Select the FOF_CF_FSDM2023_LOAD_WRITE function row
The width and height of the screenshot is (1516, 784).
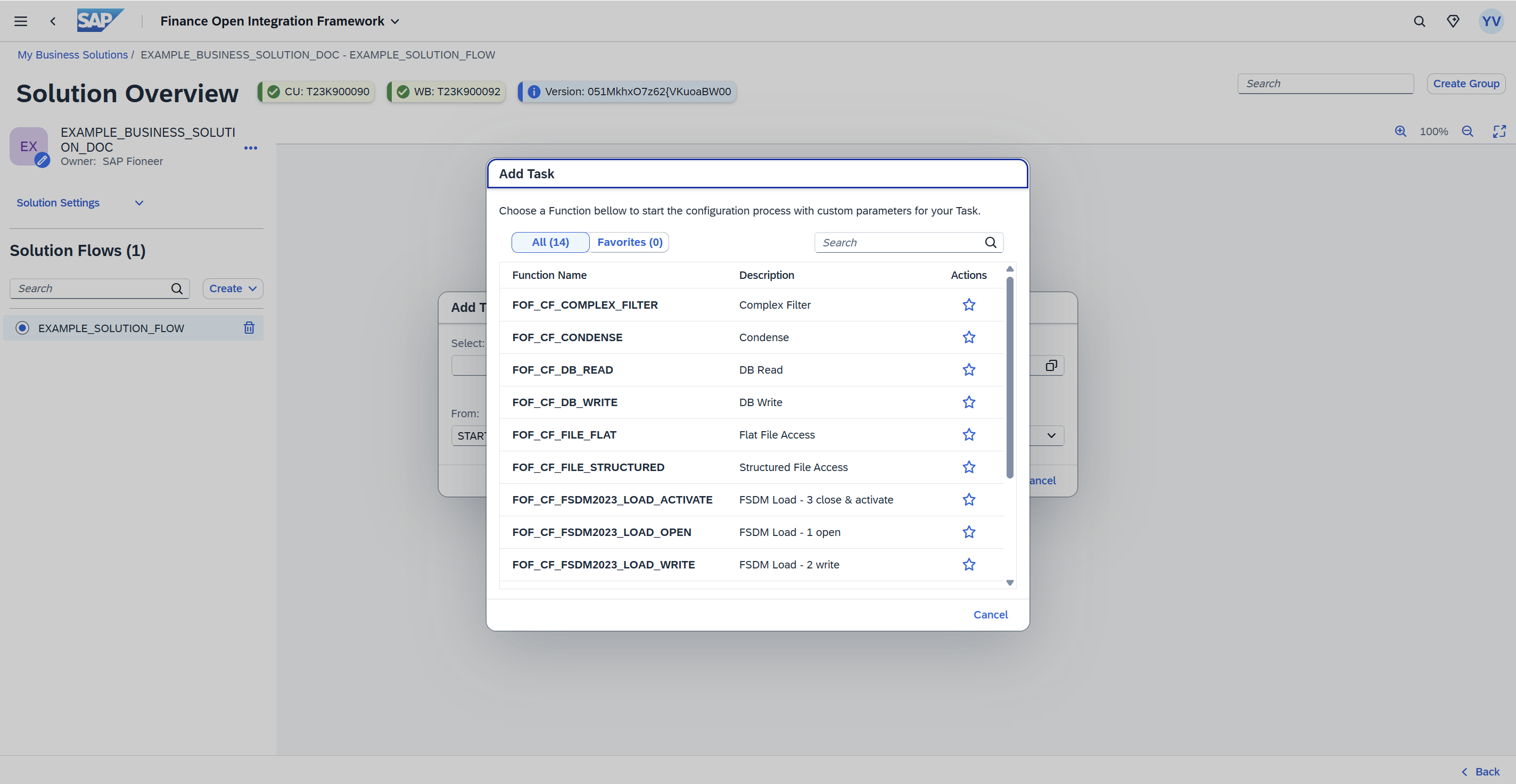coord(752,565)
